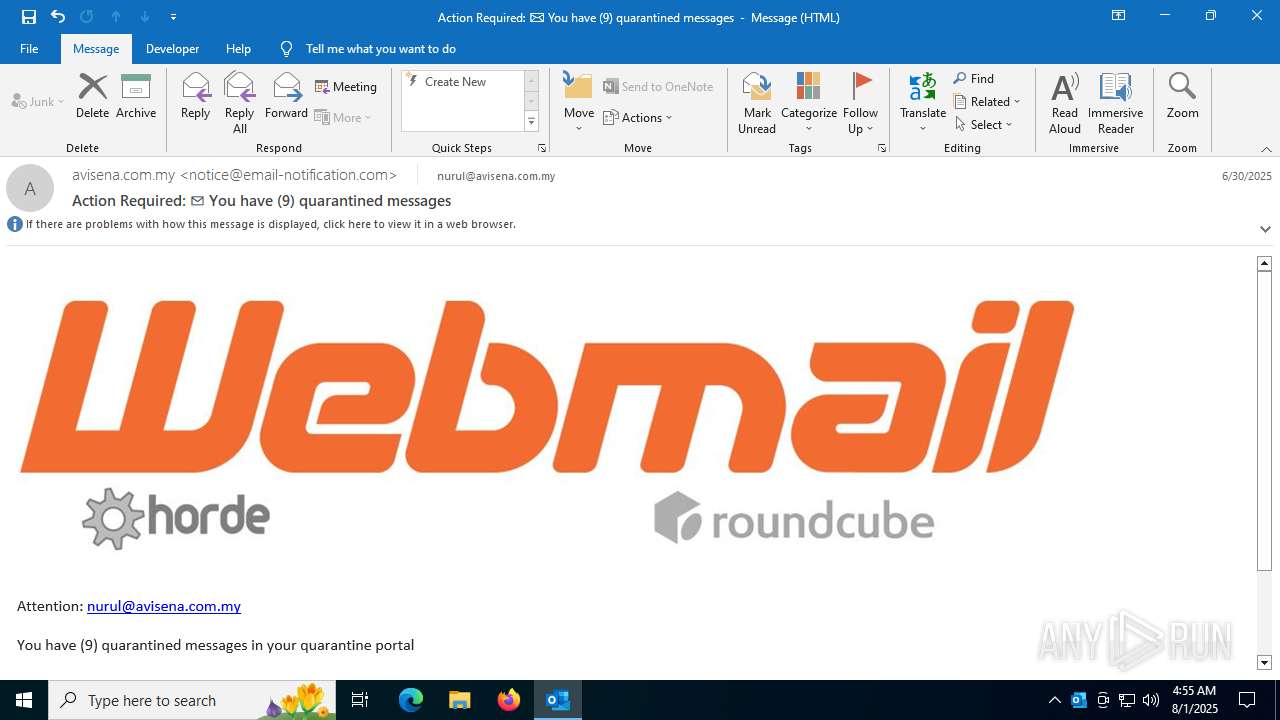Open the Zoom dialog

(1182, 96)
